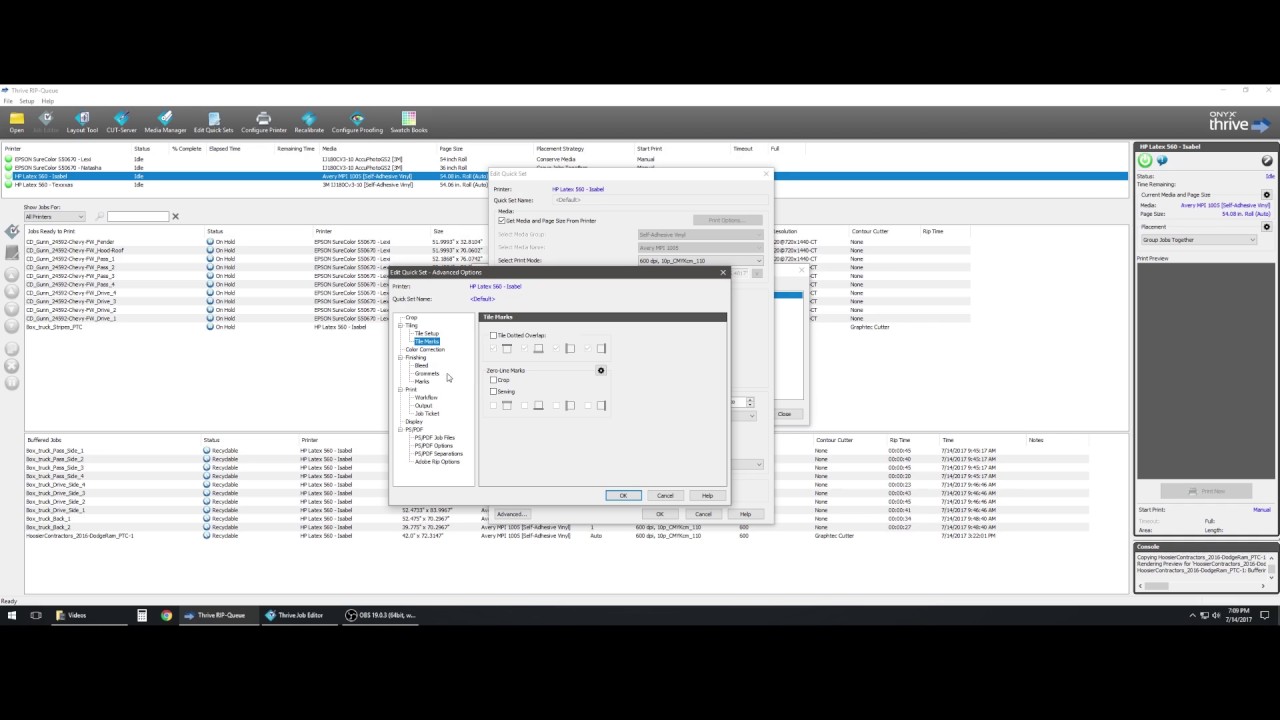Click the blue info bubble icon in Isabel panel
1280x720 pixels.
[1162, 161]
